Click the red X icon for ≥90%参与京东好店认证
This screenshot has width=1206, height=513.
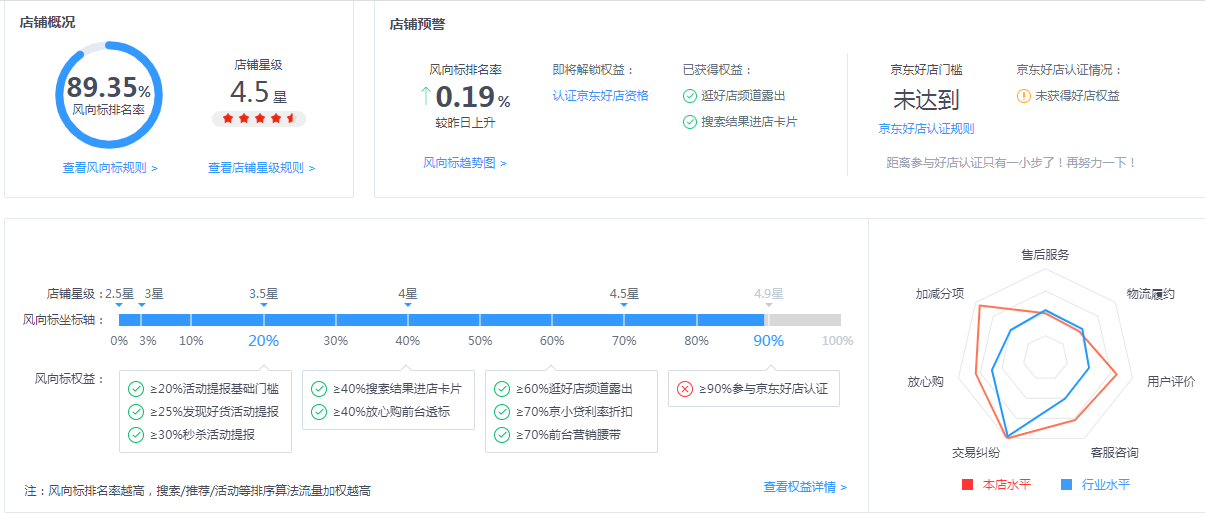[684, 389]
